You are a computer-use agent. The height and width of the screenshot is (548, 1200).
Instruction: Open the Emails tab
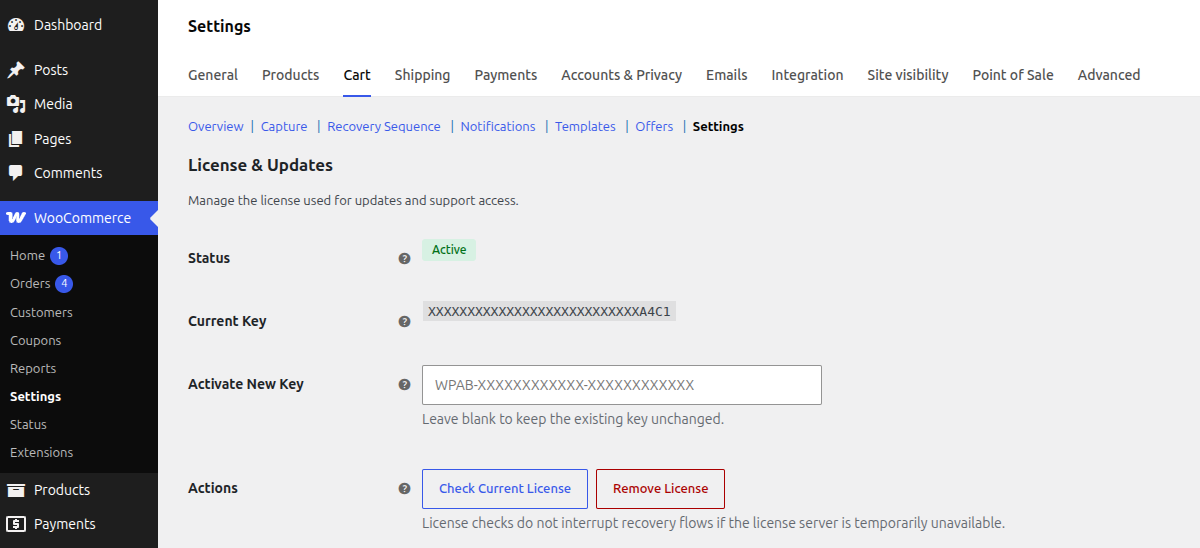coord(726,75)
